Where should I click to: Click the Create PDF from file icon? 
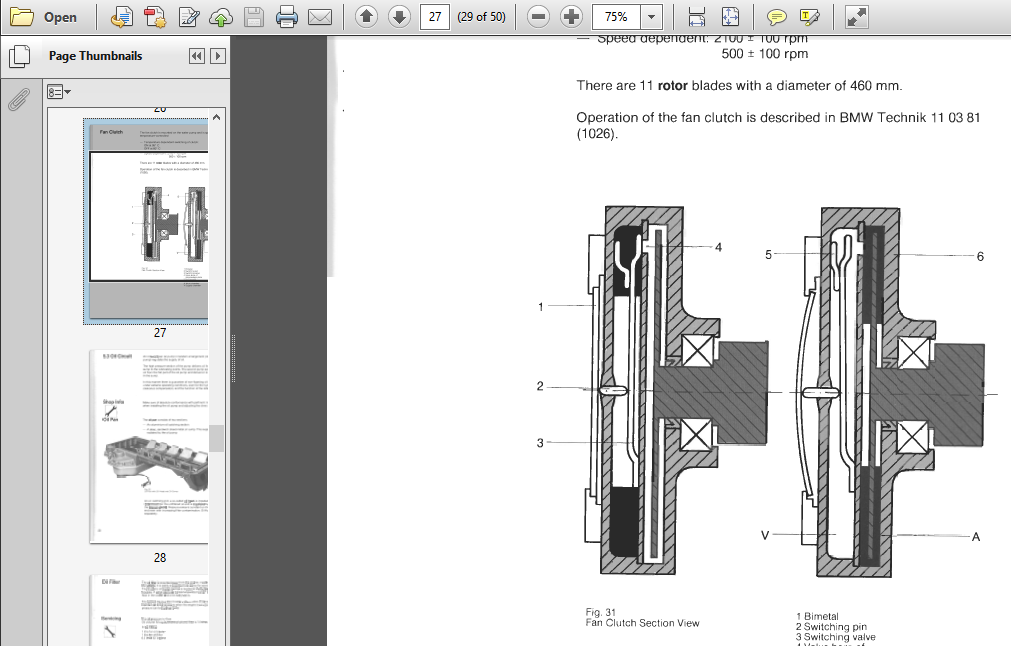pyautogui.click(x=121, y=17)
